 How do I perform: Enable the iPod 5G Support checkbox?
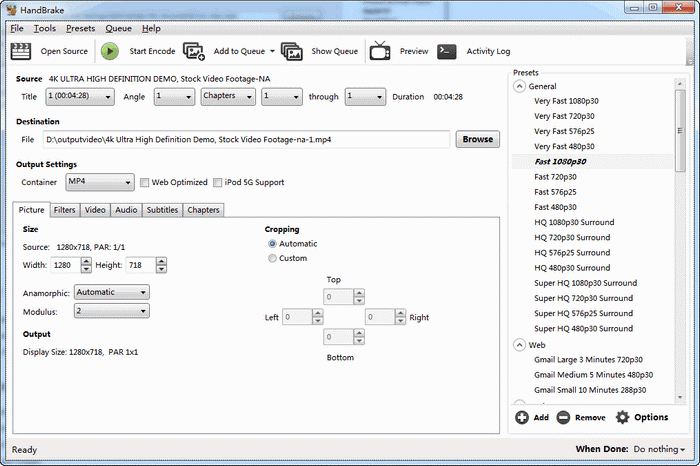(217, 183)
